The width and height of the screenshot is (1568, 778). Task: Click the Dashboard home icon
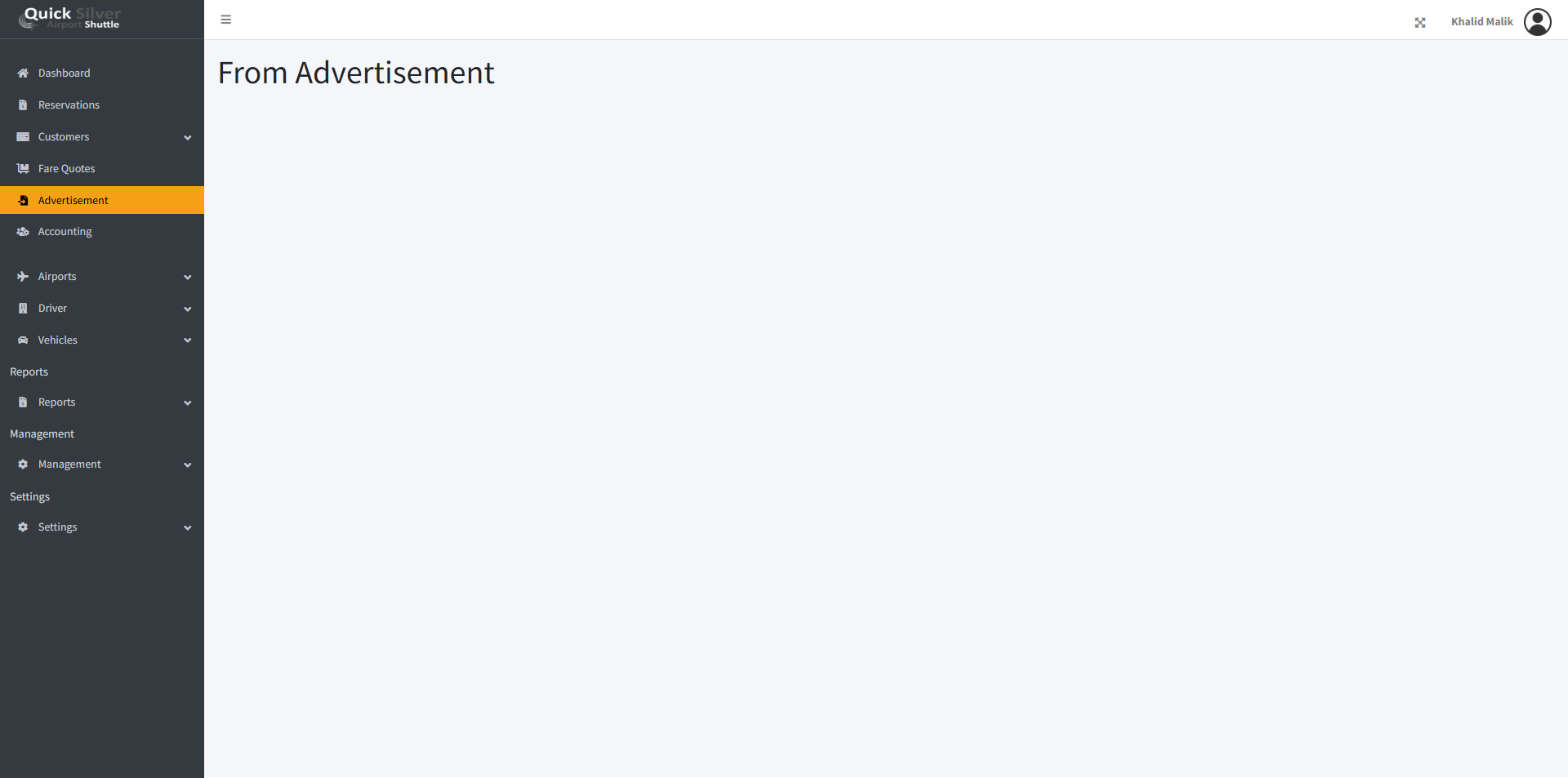point(23,73)
